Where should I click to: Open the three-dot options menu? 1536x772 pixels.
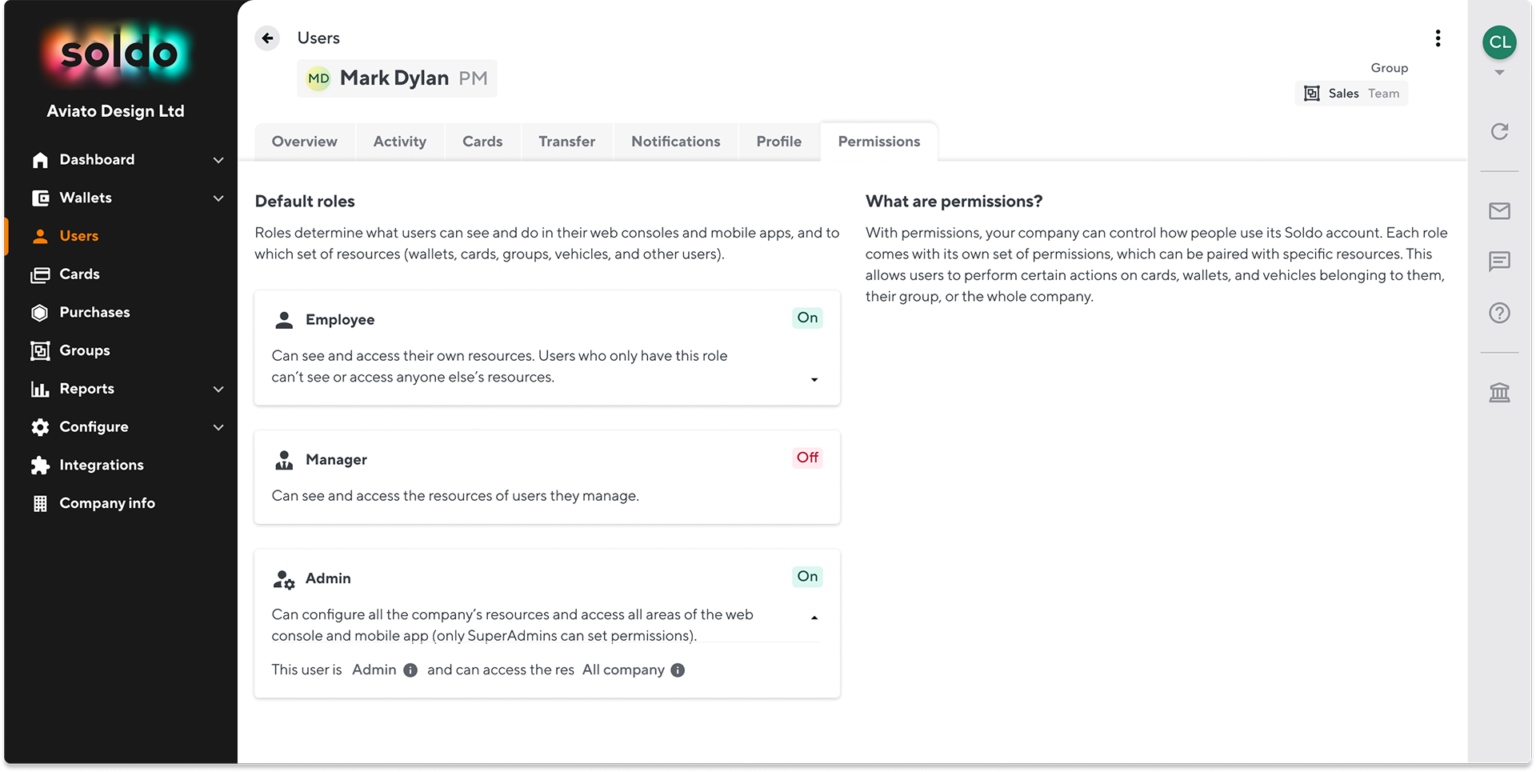pyautogui.click(x=1437, y=37)
